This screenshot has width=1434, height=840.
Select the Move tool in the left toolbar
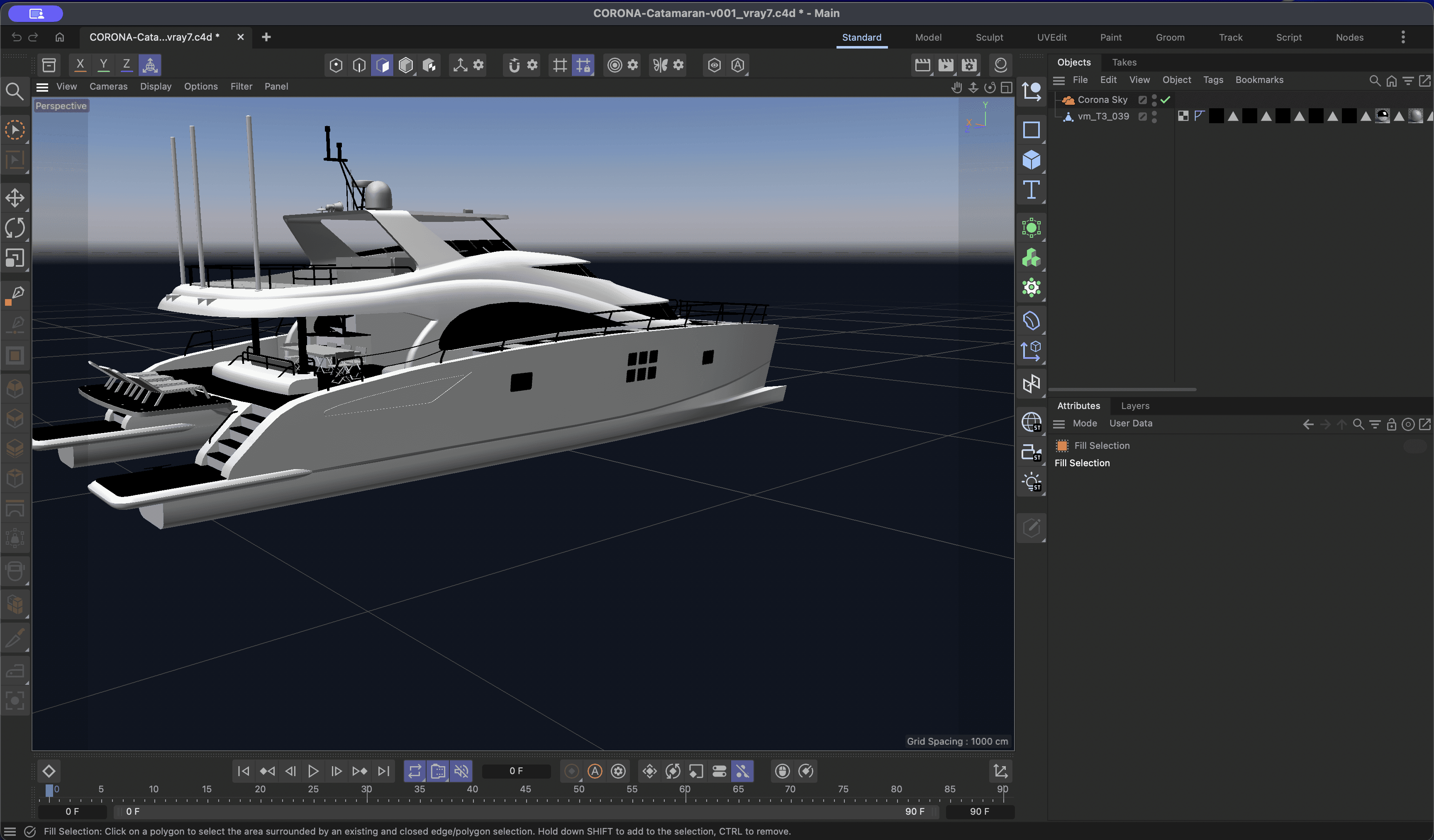pos(15,198)
